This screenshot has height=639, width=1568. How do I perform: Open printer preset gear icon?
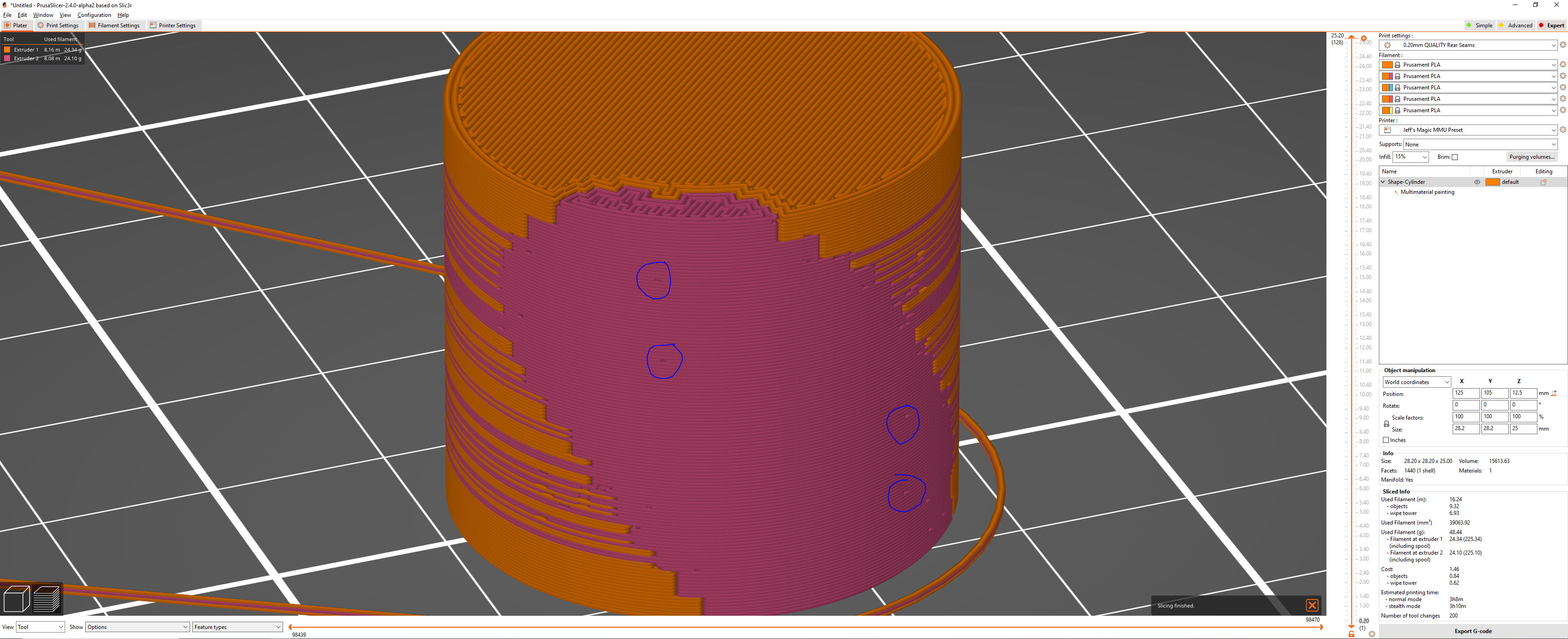[x=1563, y=130]
